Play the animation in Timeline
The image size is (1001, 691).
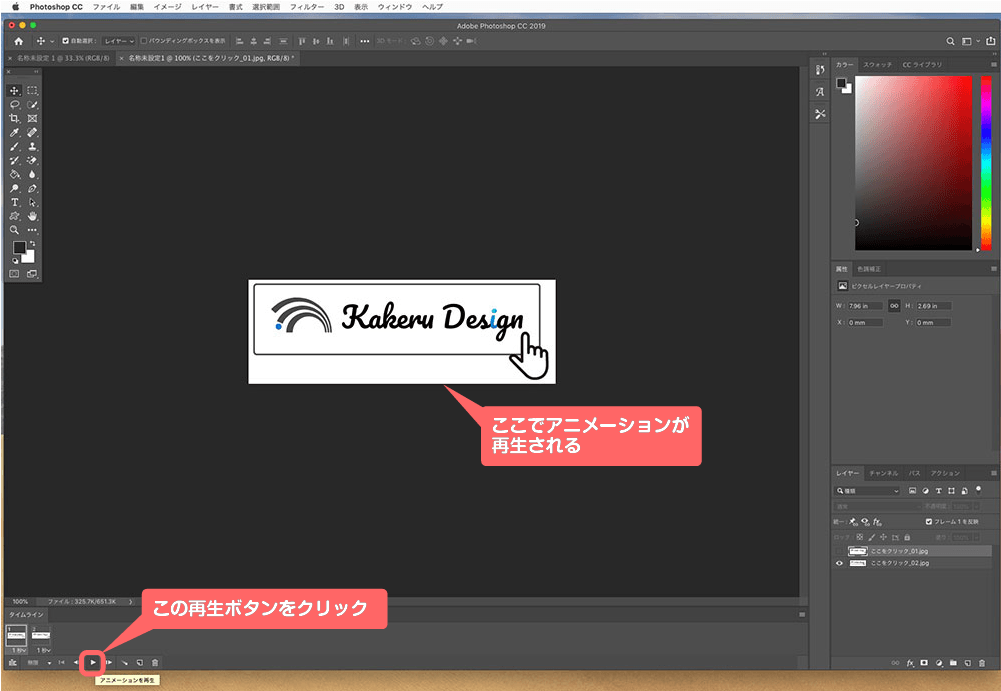click(x=93, y=663)
